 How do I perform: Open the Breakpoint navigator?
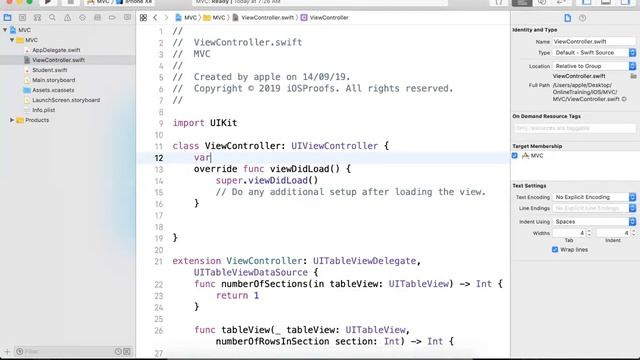pyautogui.click(x=112, y=18)
